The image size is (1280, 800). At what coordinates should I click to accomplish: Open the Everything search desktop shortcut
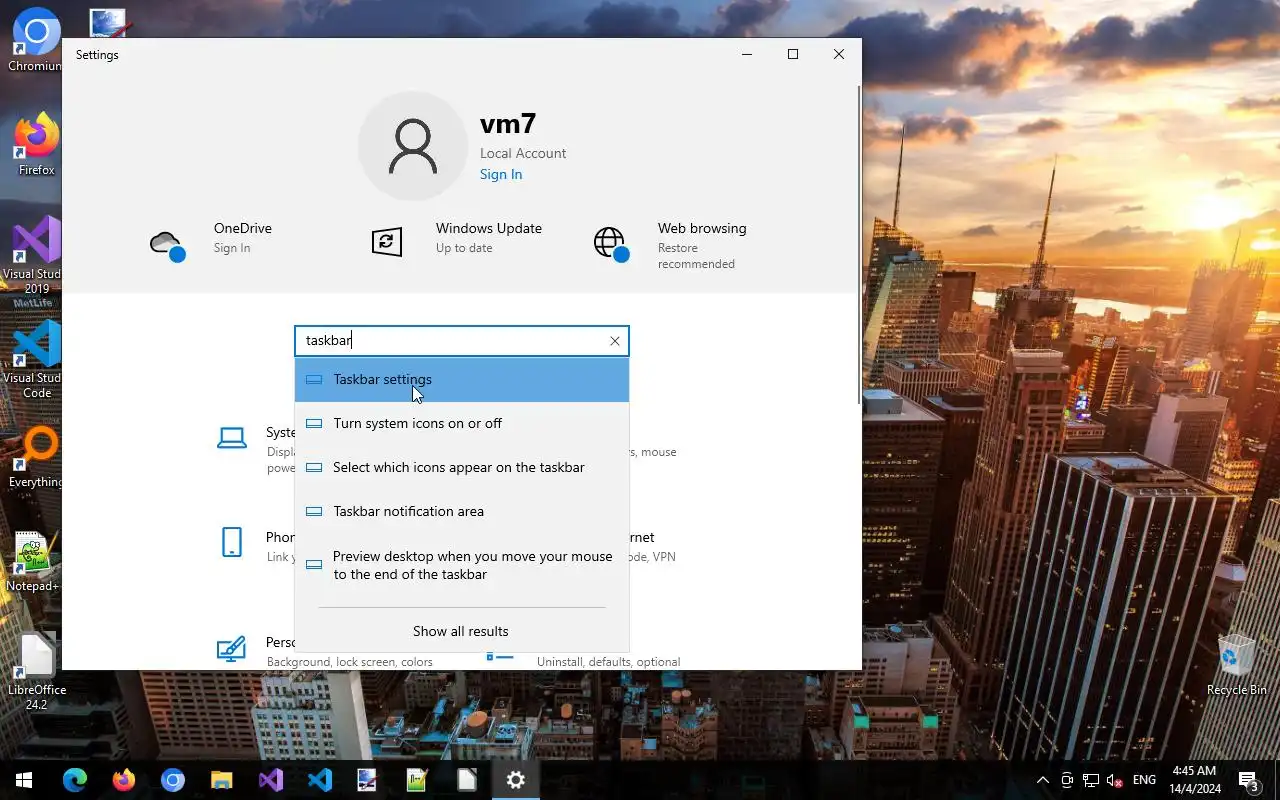coord(36,458)
